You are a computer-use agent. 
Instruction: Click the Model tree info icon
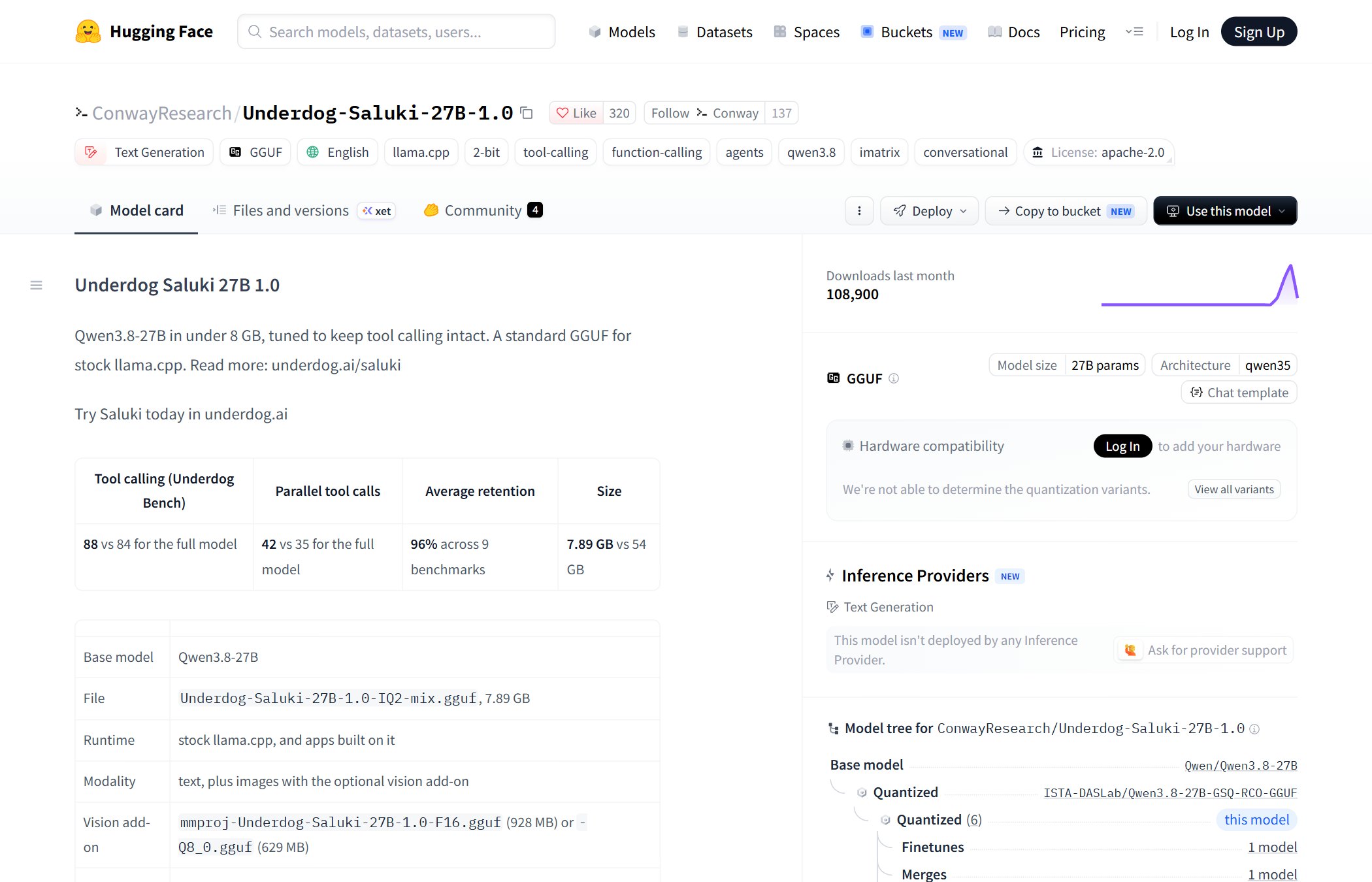click(x=1254, y=729)
